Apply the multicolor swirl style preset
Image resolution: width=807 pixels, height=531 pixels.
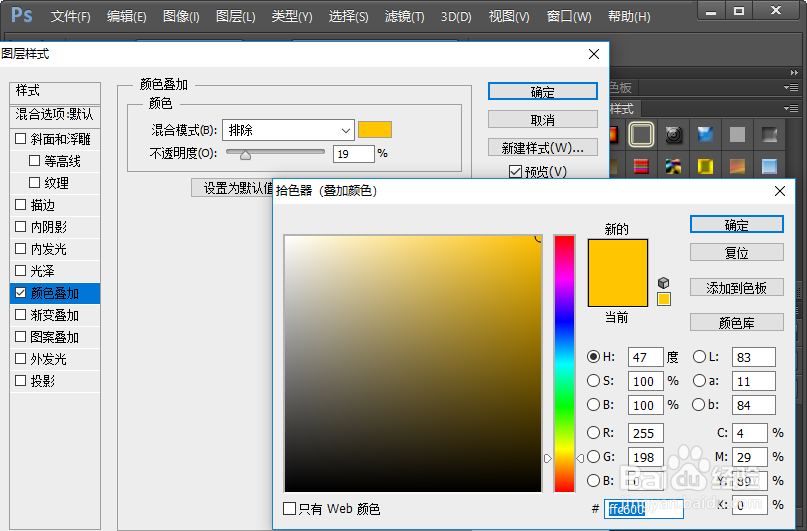pos(673,166)
